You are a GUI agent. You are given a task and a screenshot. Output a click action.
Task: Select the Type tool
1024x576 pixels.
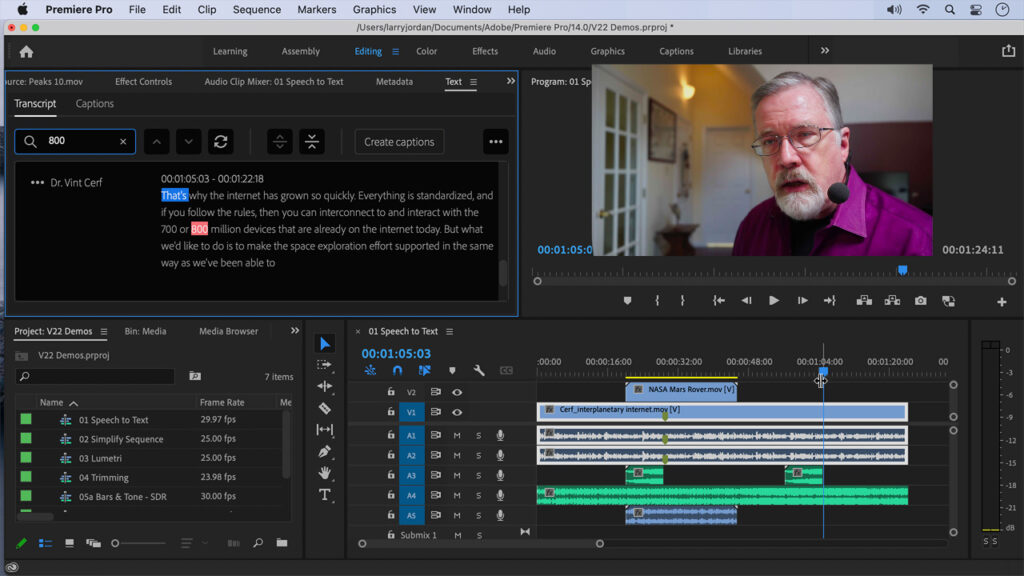pyautogui.click(x=325, y=494)
